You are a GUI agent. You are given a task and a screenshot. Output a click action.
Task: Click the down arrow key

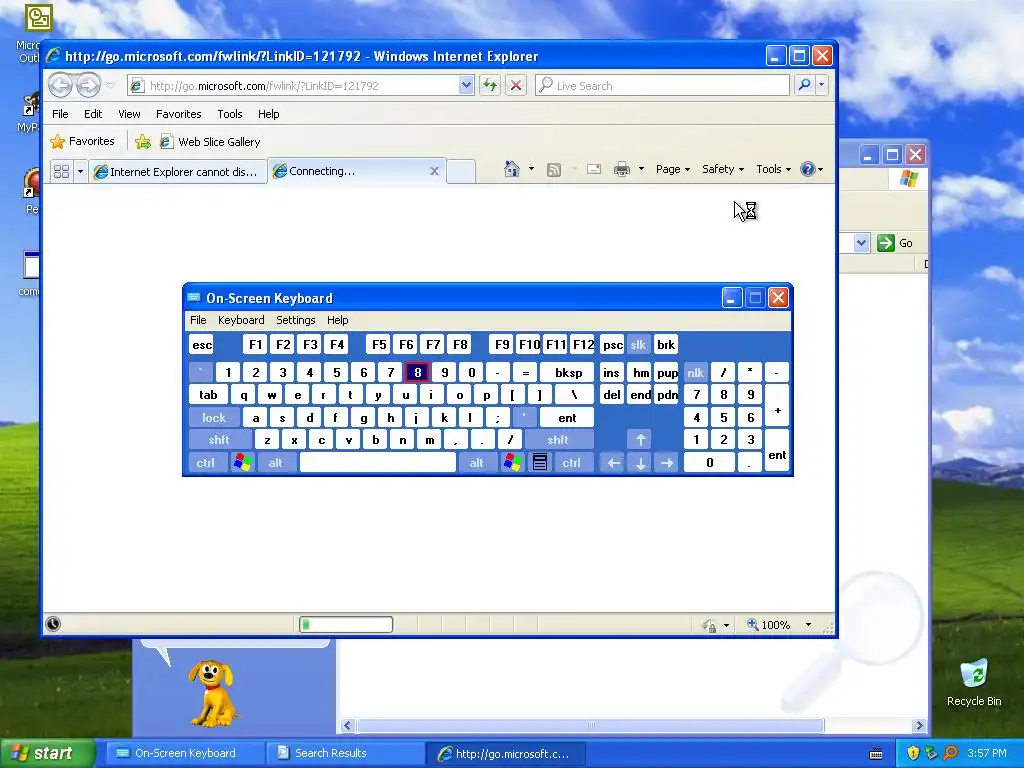[641, 462]
